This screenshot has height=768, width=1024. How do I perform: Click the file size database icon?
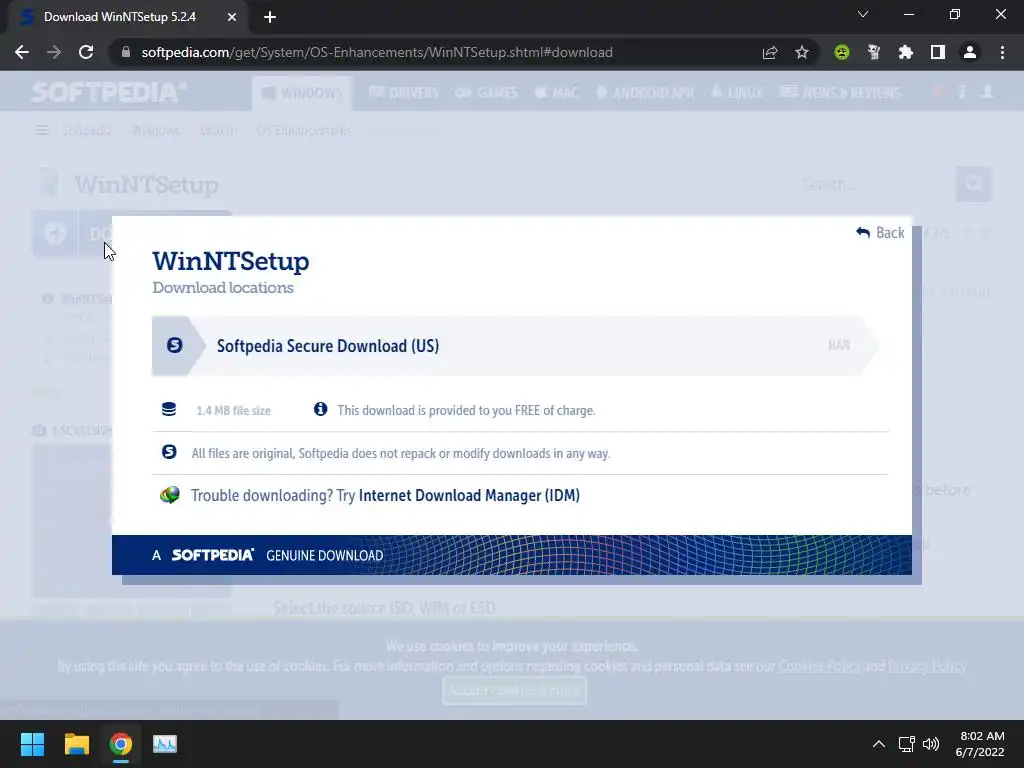(169, 409)
